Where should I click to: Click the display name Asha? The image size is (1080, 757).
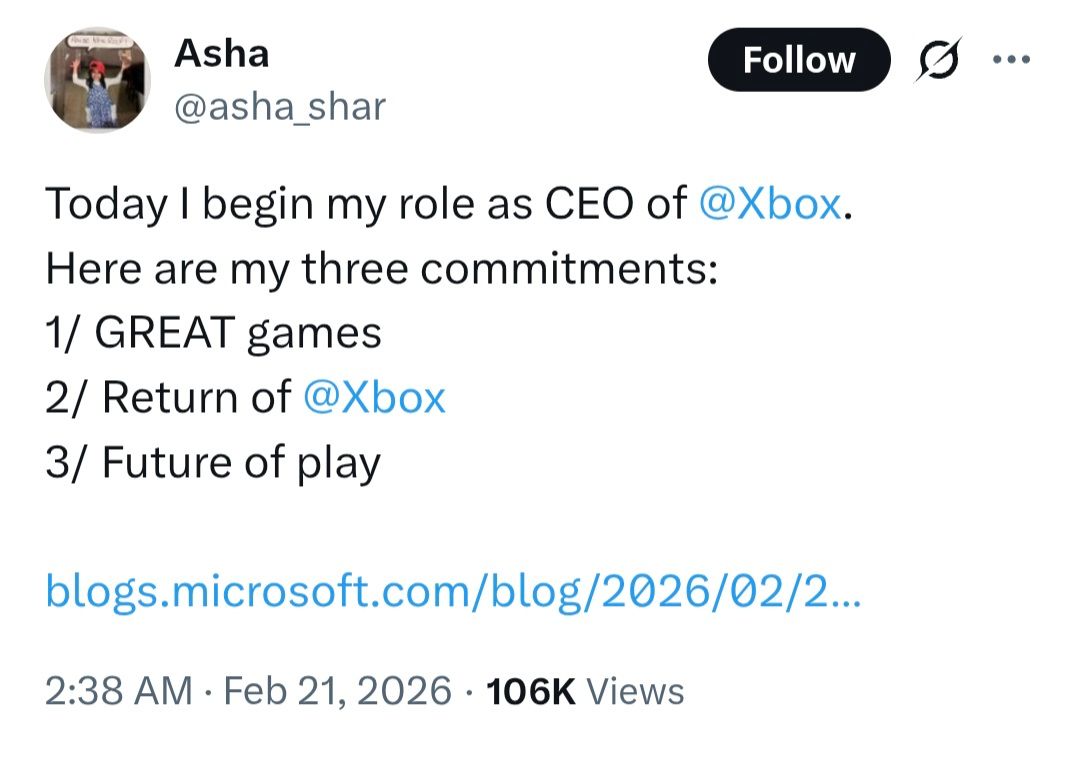[221, 54]
